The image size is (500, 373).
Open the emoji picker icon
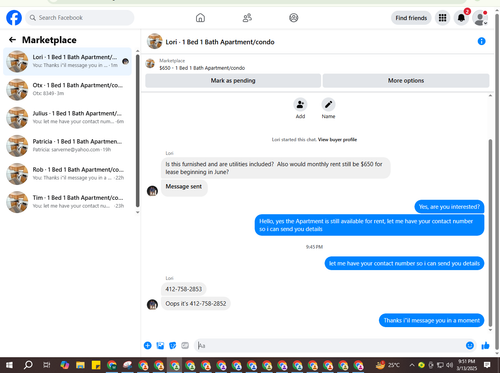pyautogui.click(x=470, y=346)
